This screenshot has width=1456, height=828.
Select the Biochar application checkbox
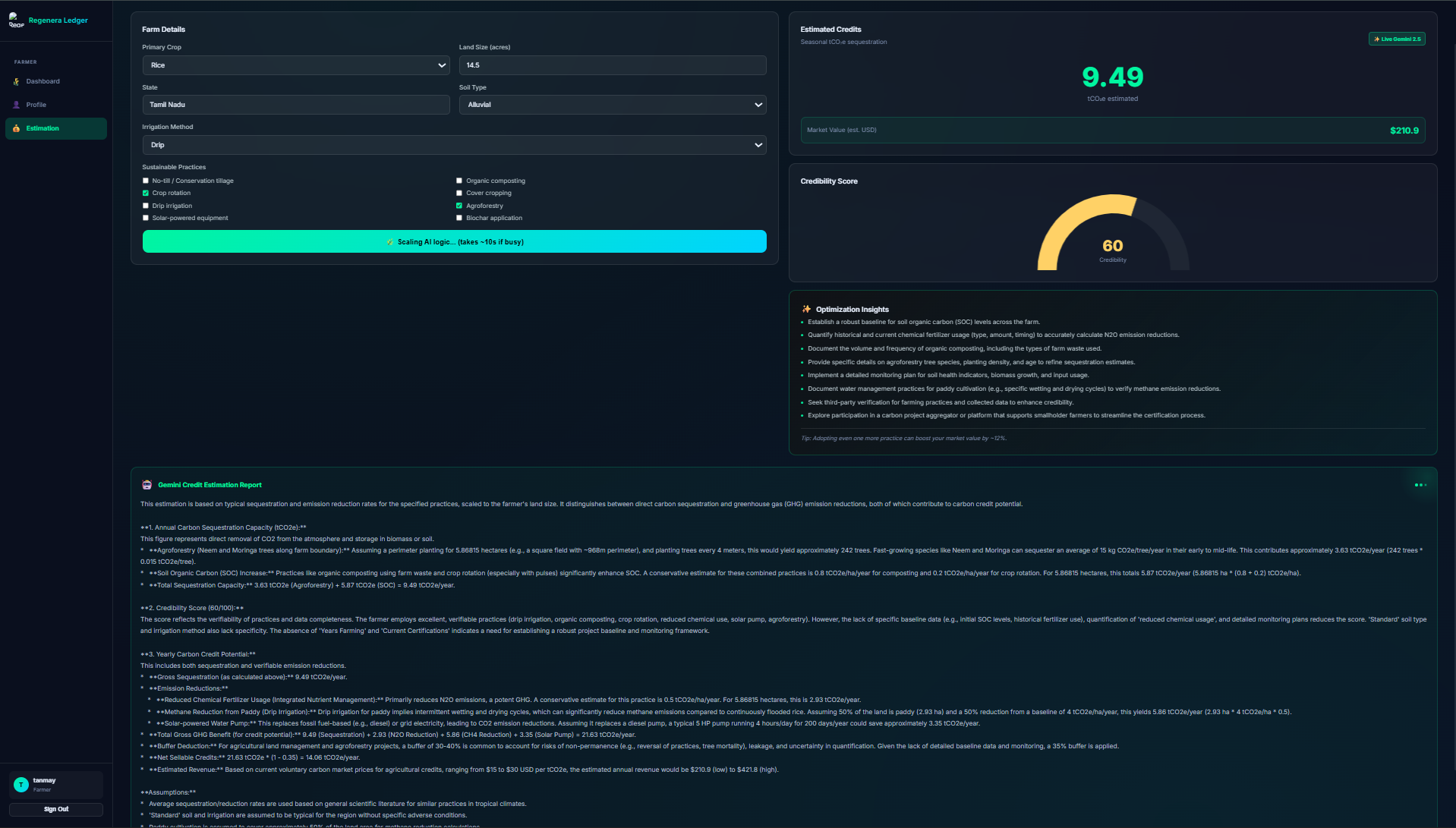[x=459, y=218]
